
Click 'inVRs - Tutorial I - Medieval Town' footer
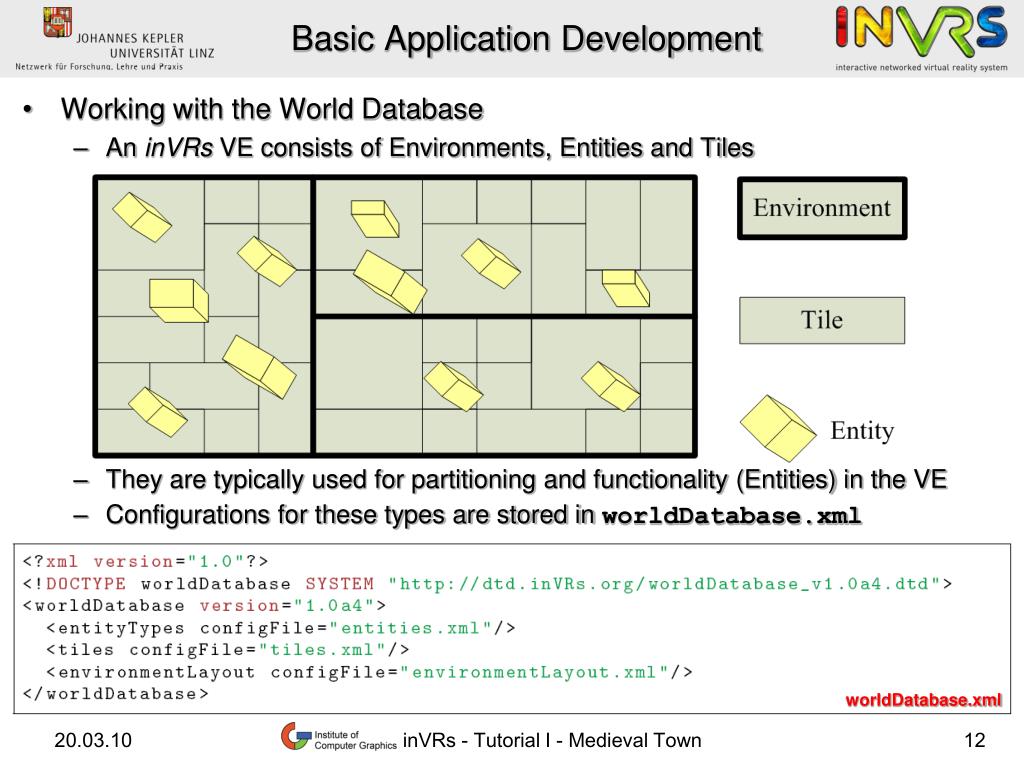pyautogui.click(x=552, y=741)
